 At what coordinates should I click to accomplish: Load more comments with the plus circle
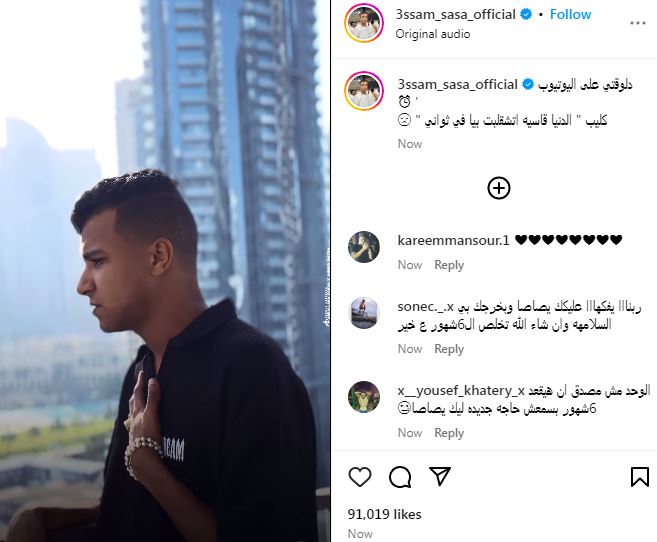coord(499,188)
